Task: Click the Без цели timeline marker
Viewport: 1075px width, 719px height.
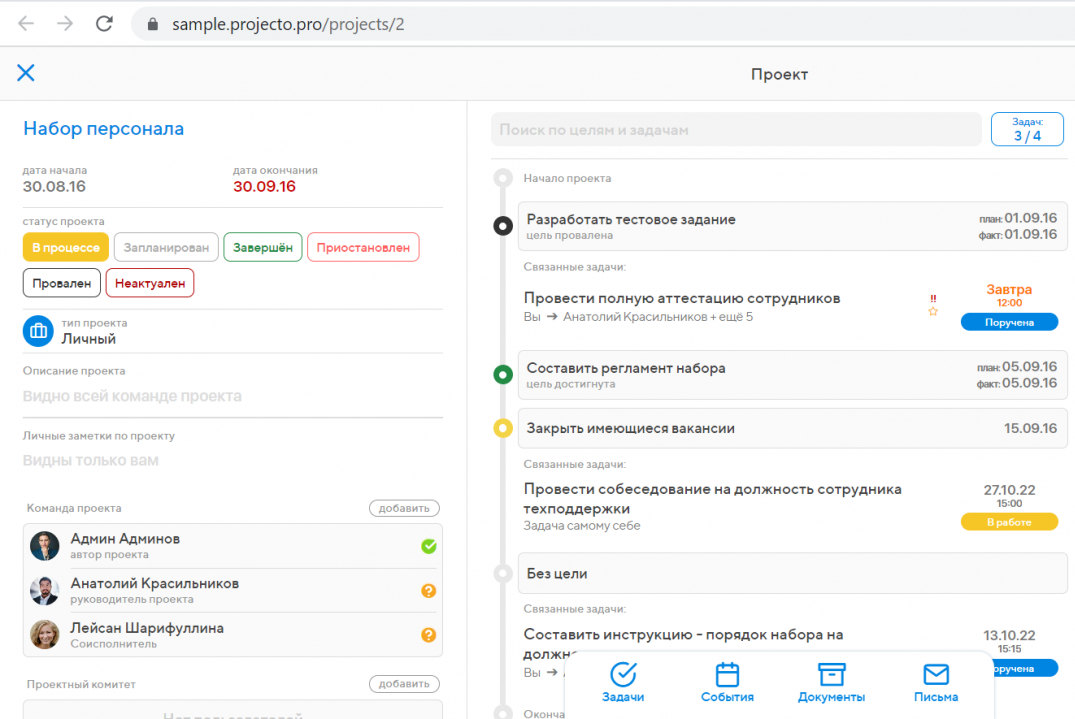Action: (503, 574)
